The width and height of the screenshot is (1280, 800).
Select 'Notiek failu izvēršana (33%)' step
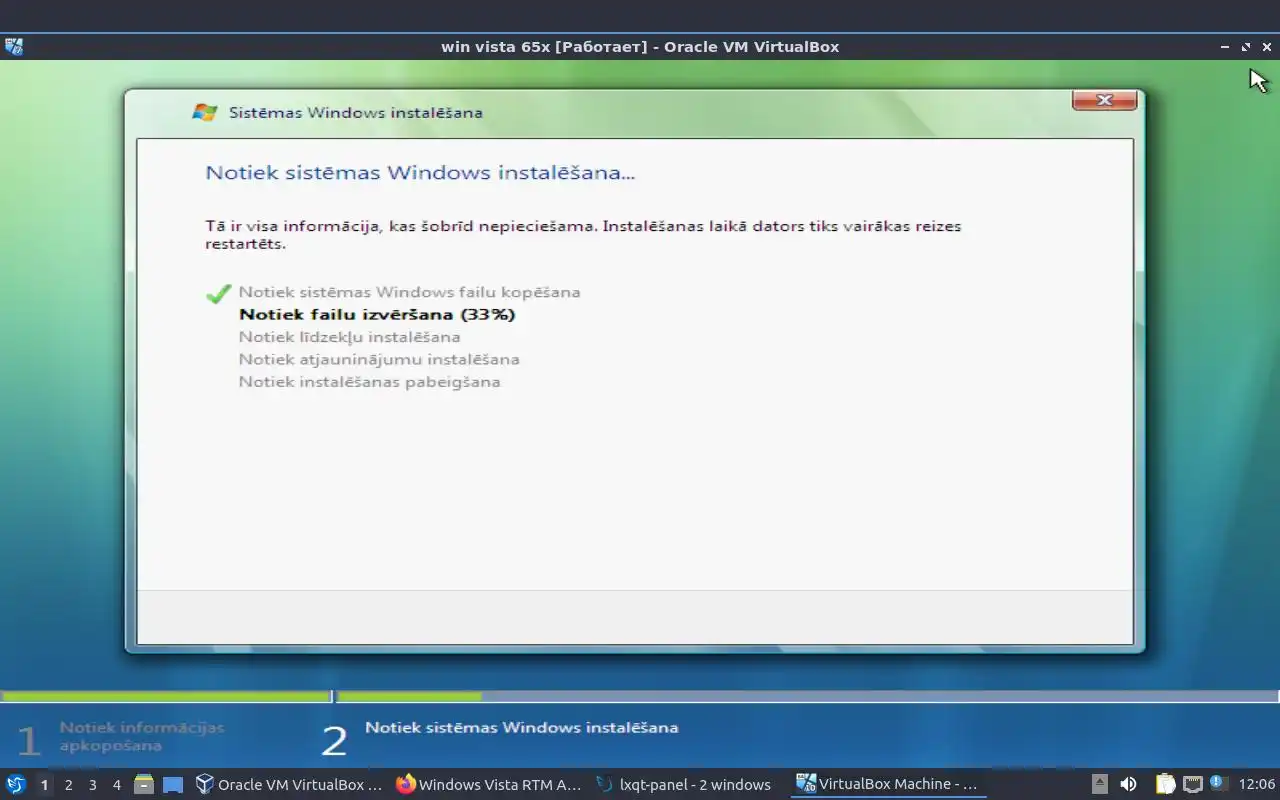[377, 314]
